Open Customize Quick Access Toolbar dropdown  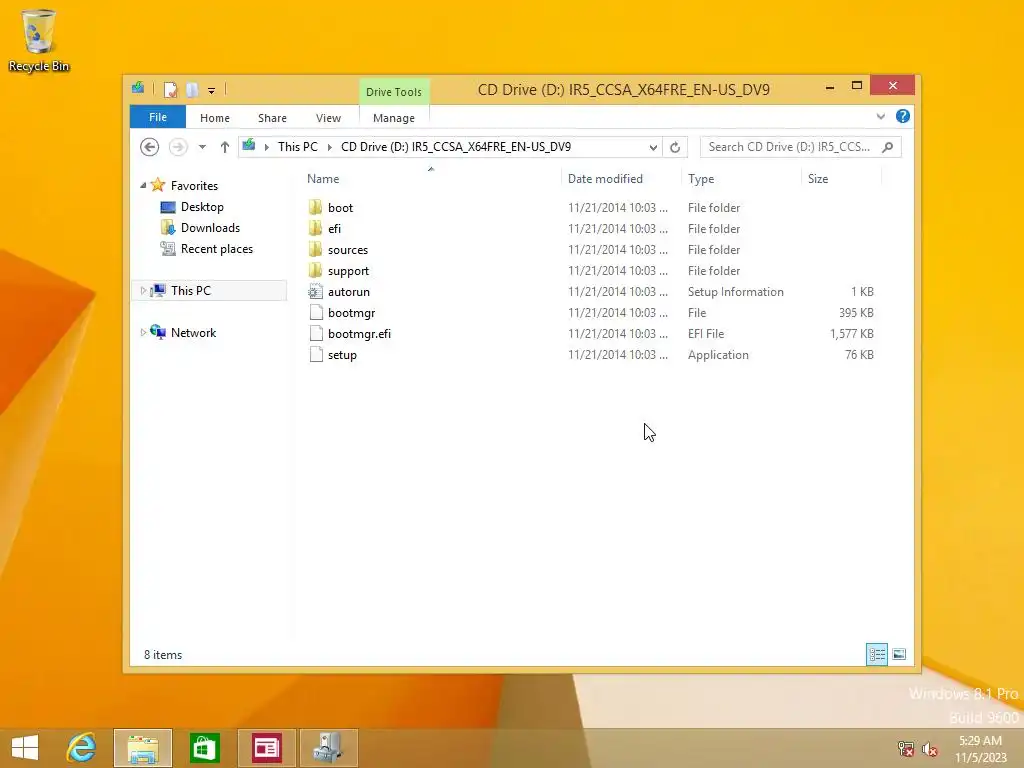pos(212,91)
